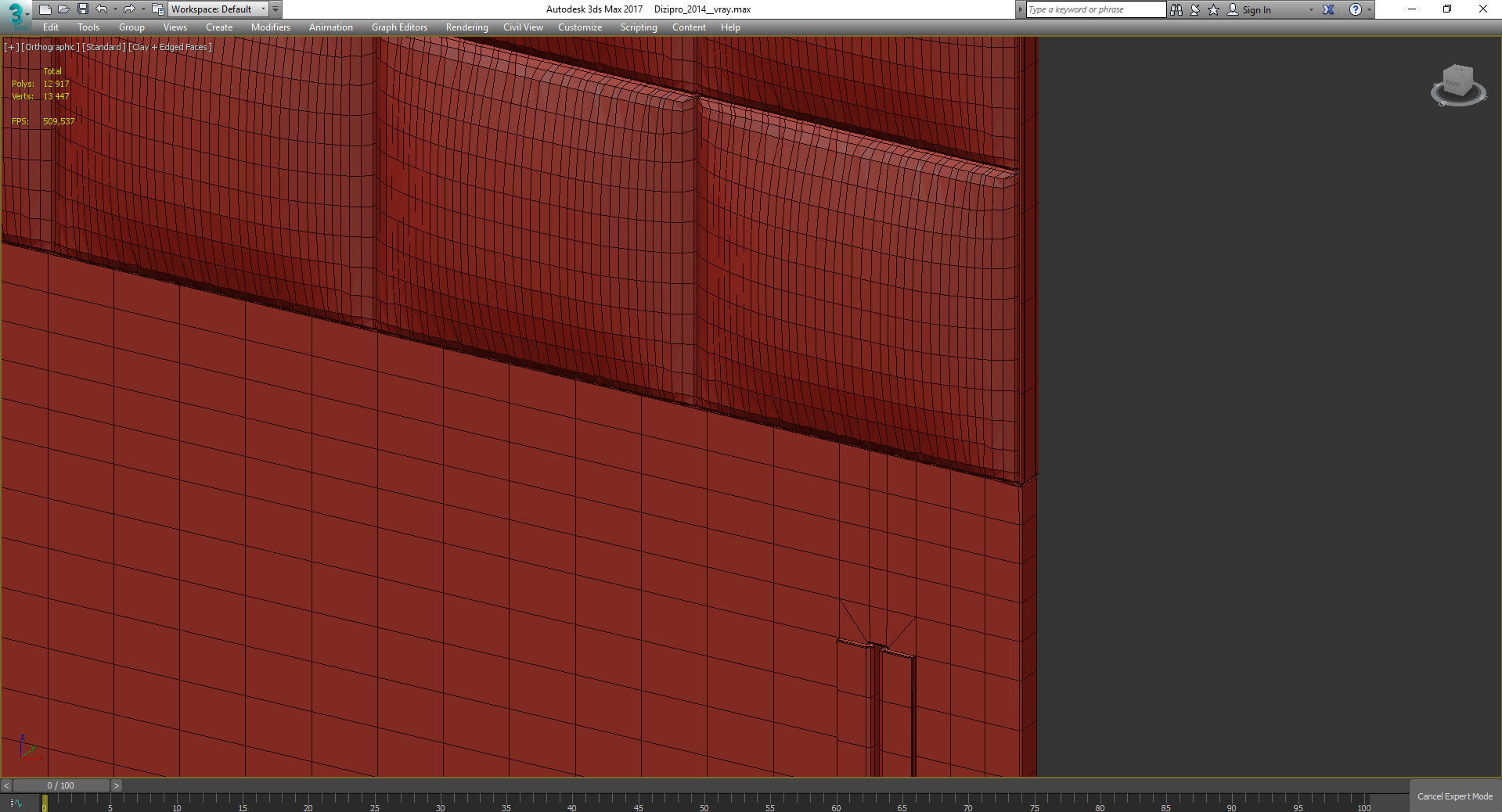Click the Project Folder icon
Screen dimensions: 1502x812
tap(157, 9)
